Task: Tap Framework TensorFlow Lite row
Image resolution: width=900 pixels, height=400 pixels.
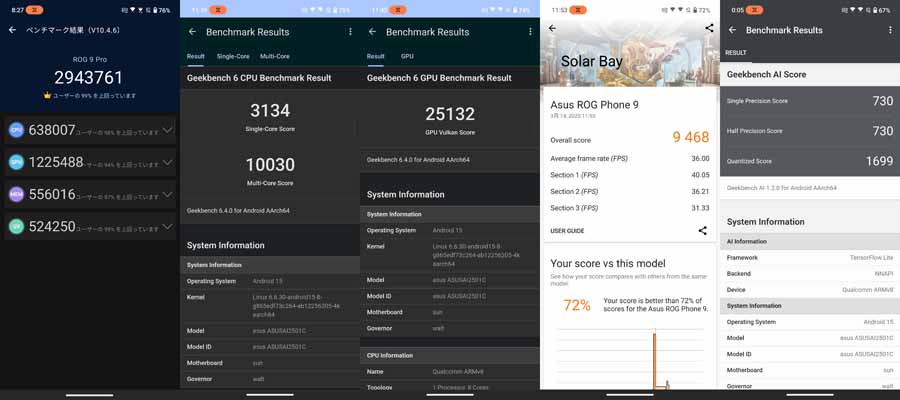Action: click(810, 258)
